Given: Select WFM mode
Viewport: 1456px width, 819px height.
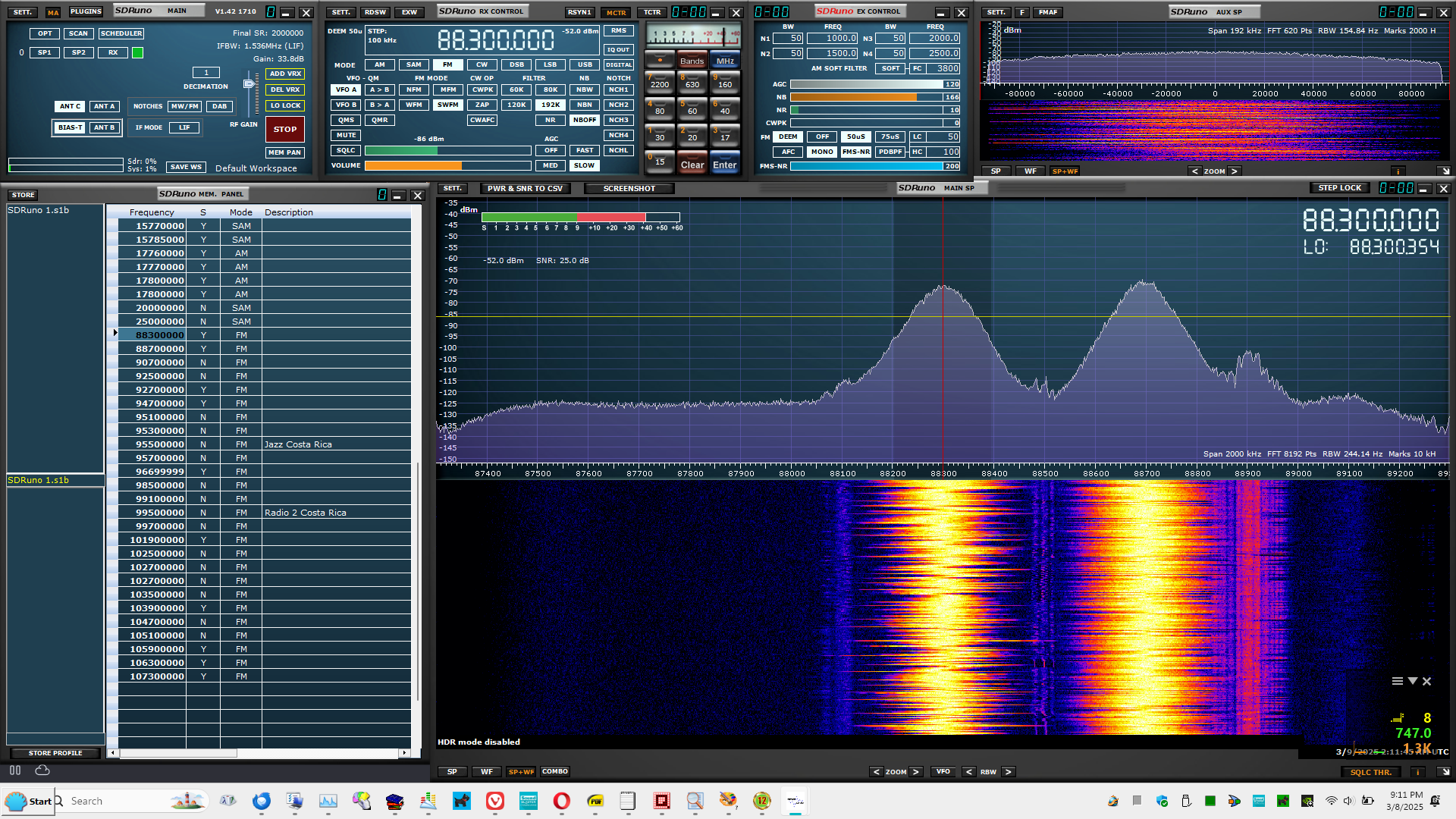Looking at the screenshot, I should 414,105.
